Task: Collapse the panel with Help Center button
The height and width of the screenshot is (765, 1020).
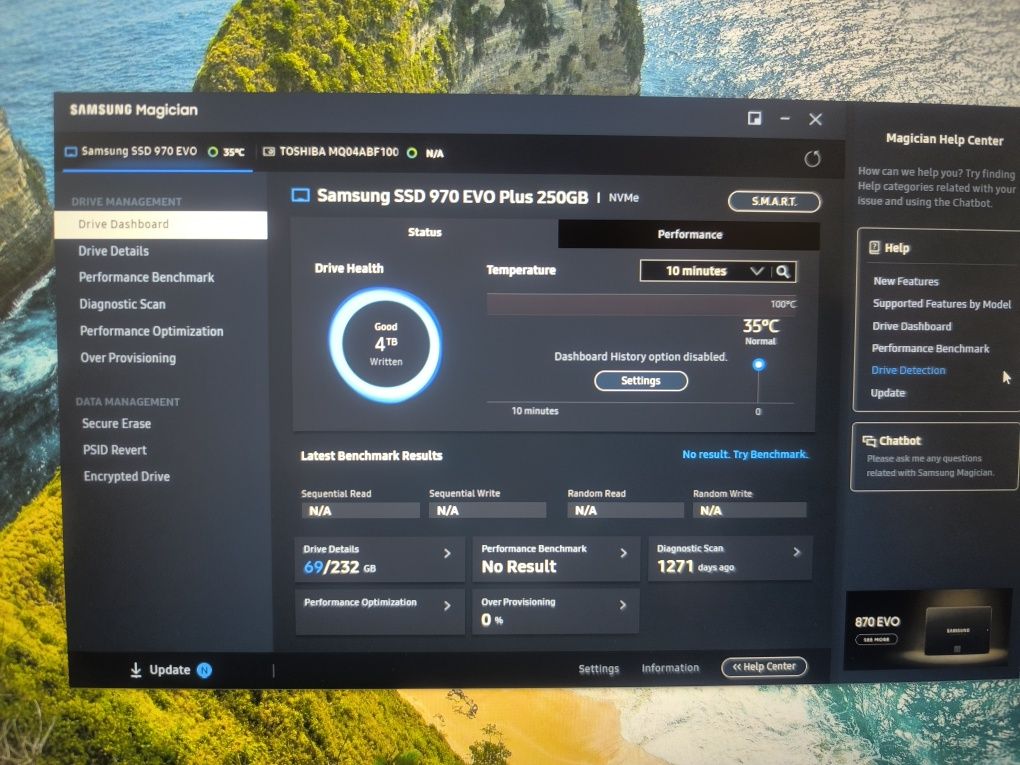Action: [764, 667]
